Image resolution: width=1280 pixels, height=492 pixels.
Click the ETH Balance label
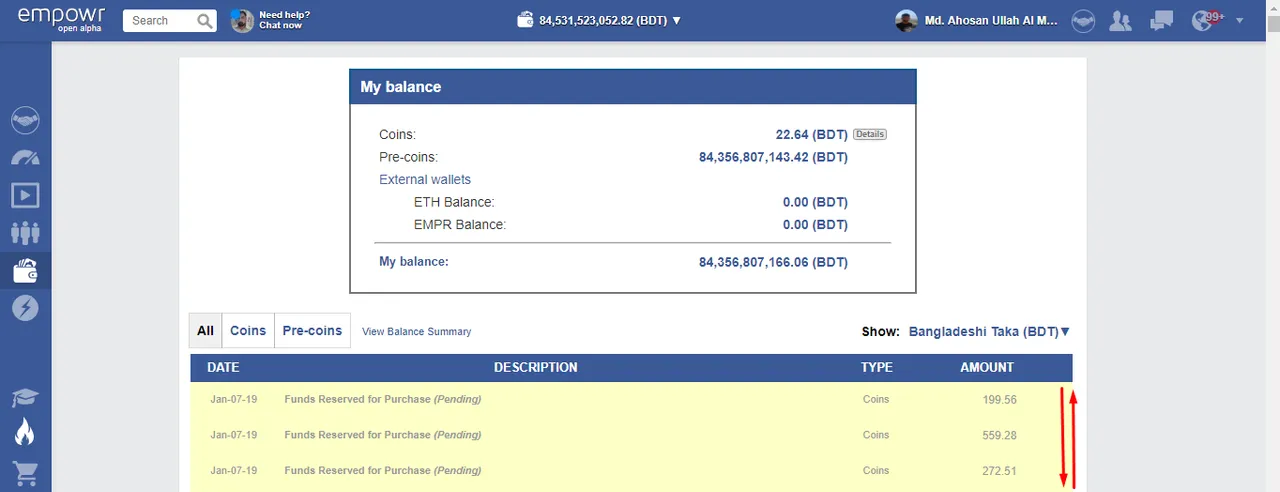tap(454, 202)
